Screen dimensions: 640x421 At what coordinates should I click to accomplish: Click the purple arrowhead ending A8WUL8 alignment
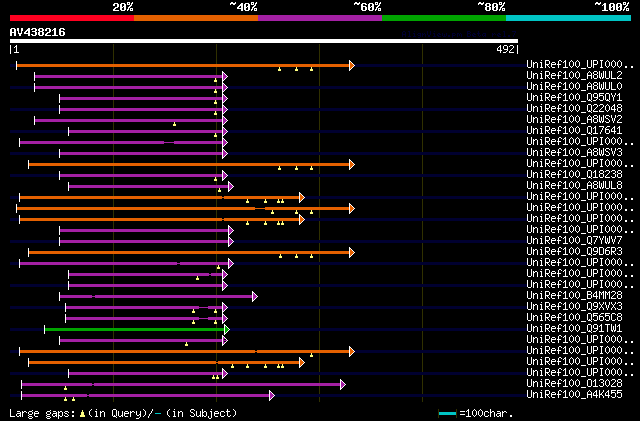click(x=231, y=187)
